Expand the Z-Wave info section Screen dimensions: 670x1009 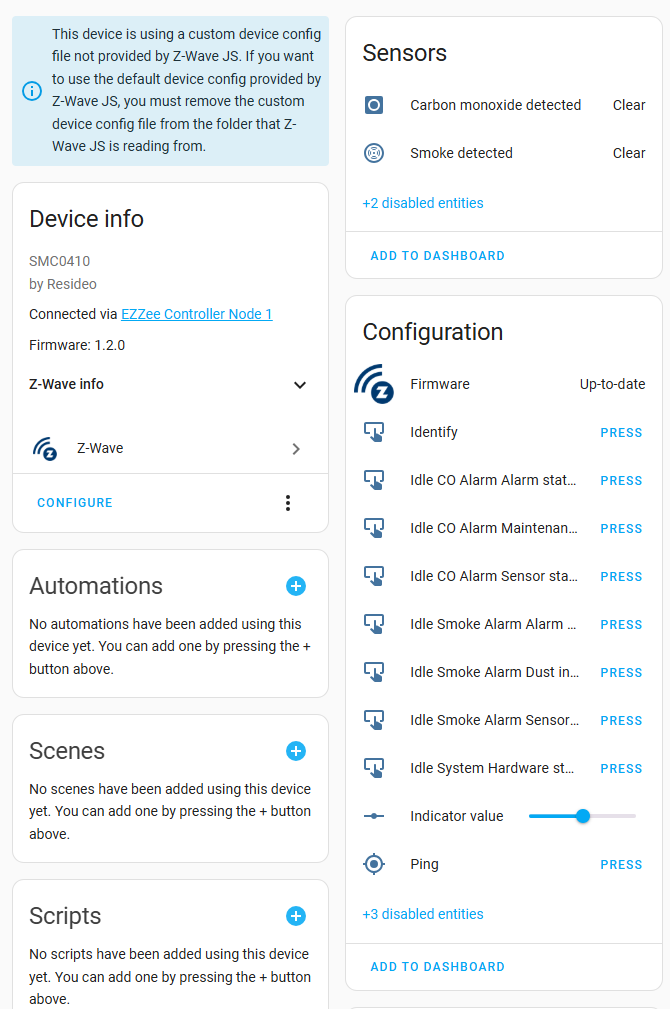point(168,385)
